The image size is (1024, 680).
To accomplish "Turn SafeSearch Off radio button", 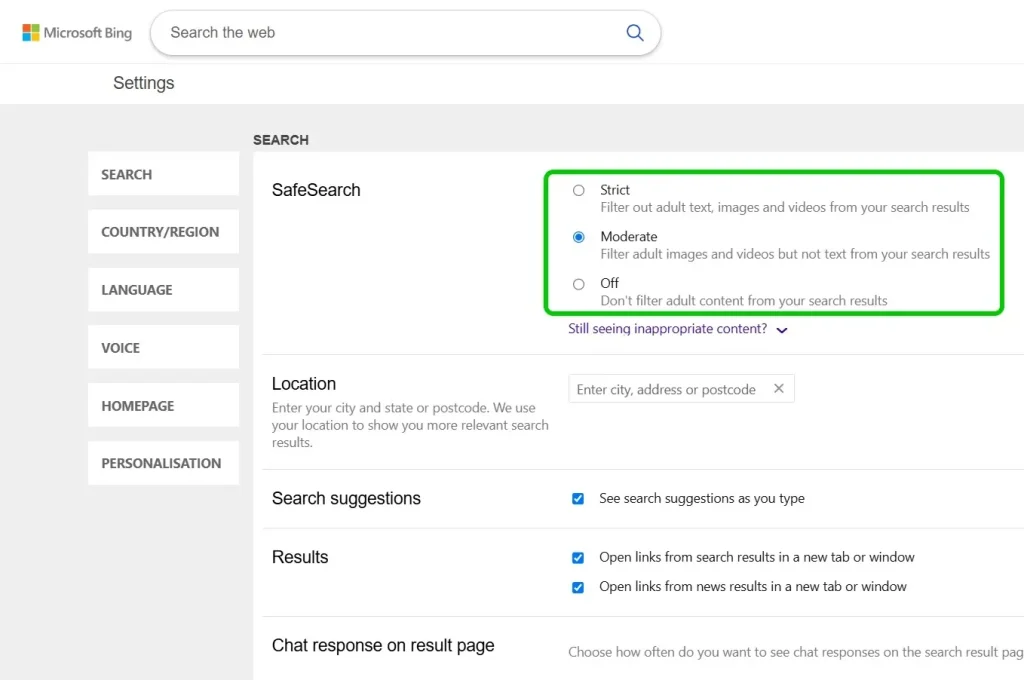I will (578, 284).
